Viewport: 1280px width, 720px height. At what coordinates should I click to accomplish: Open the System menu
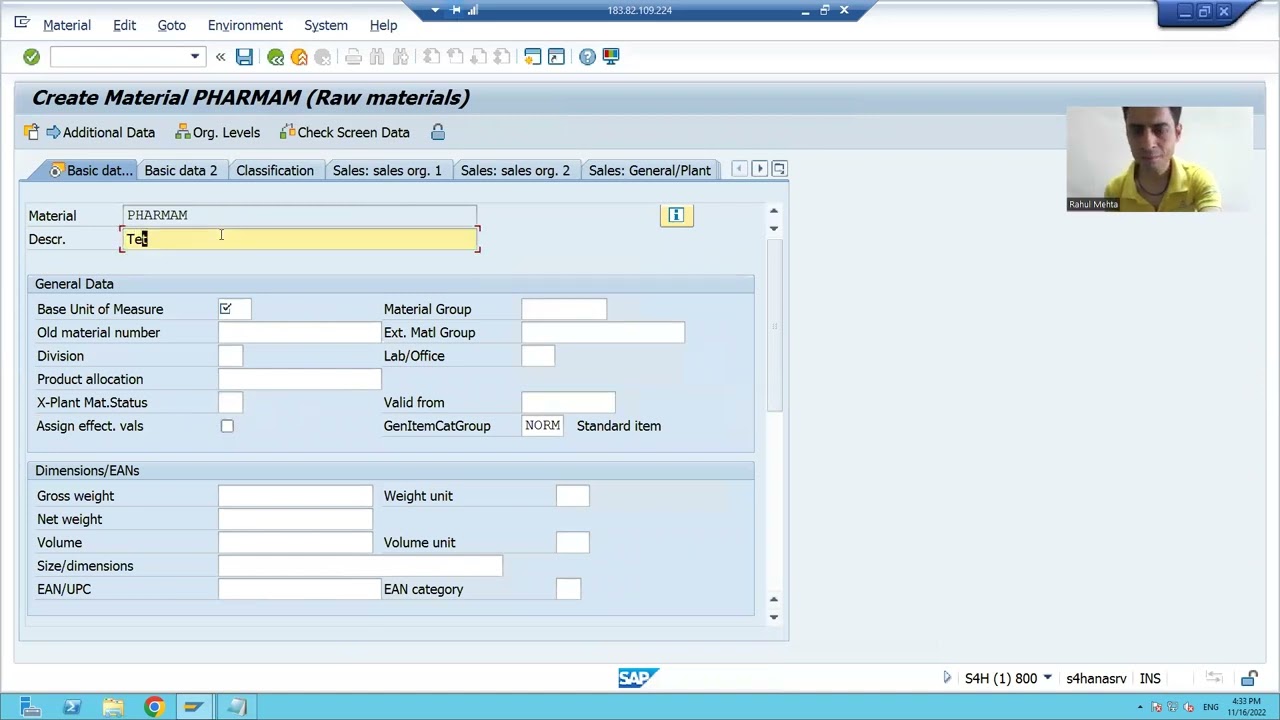[326, 25]
